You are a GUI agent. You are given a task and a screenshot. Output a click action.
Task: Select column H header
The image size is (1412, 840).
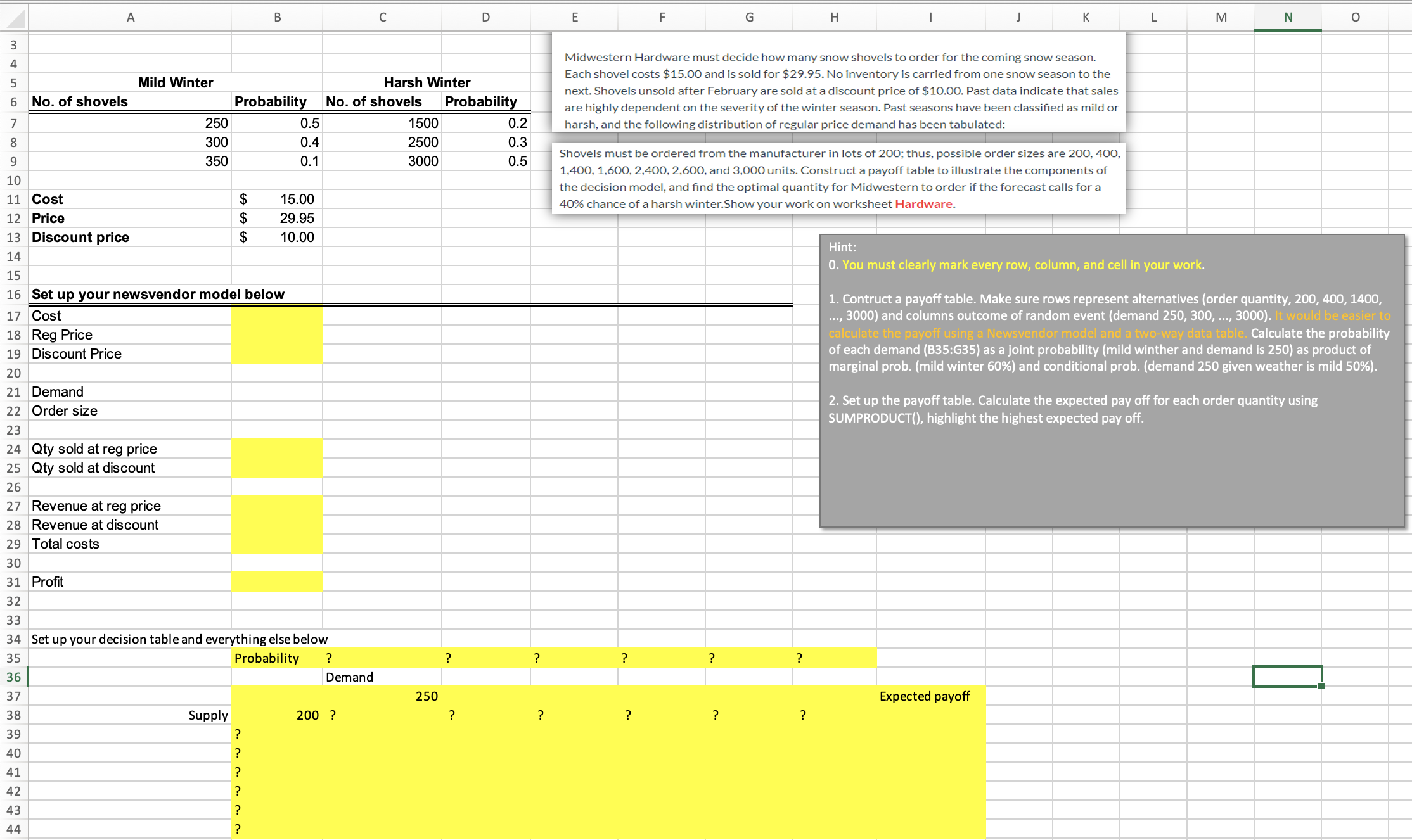[x=834, y=18]
